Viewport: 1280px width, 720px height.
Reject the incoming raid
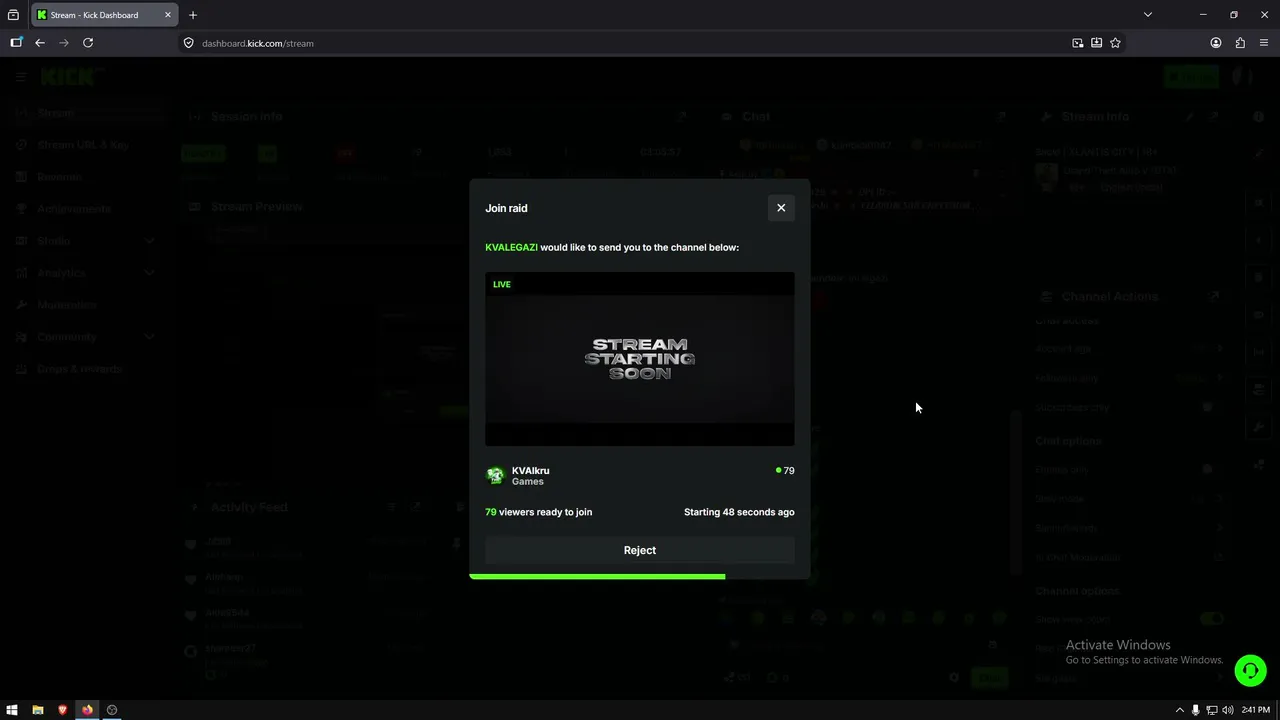coord(640,550)
